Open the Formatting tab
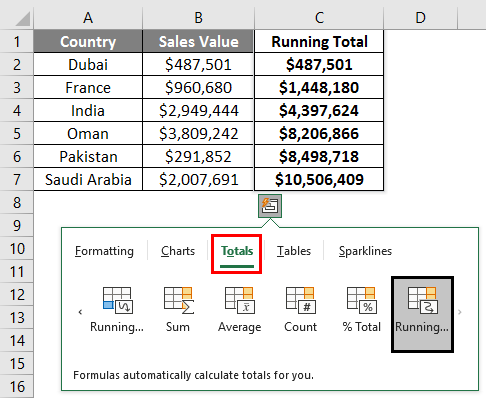This screenshot has height=398, width=486. (x=104, y=251)
